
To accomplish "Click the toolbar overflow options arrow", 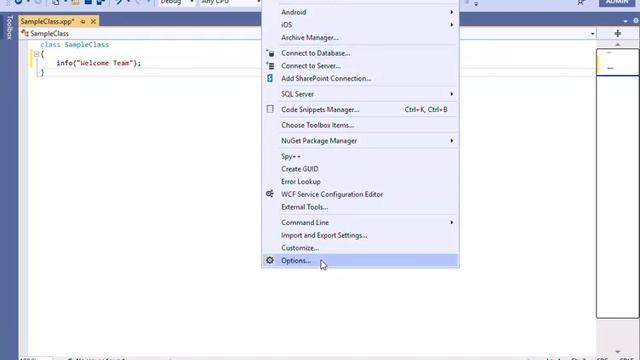I will [x=476, y=4].
